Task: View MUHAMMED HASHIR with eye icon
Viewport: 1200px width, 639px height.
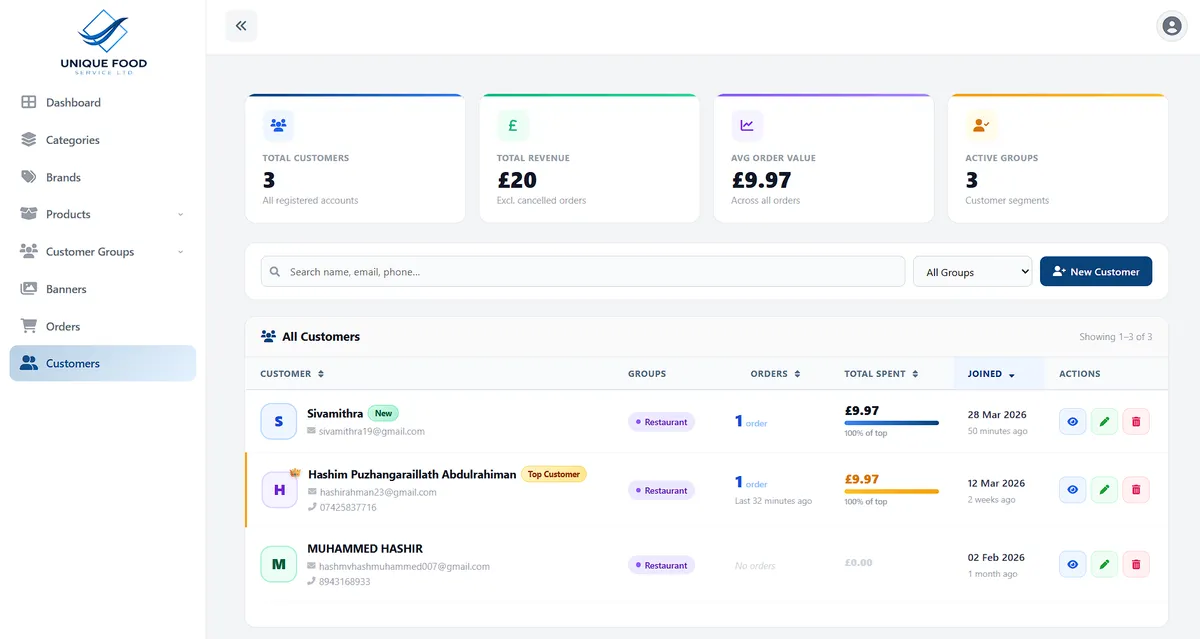Action: pos(1072,564)
